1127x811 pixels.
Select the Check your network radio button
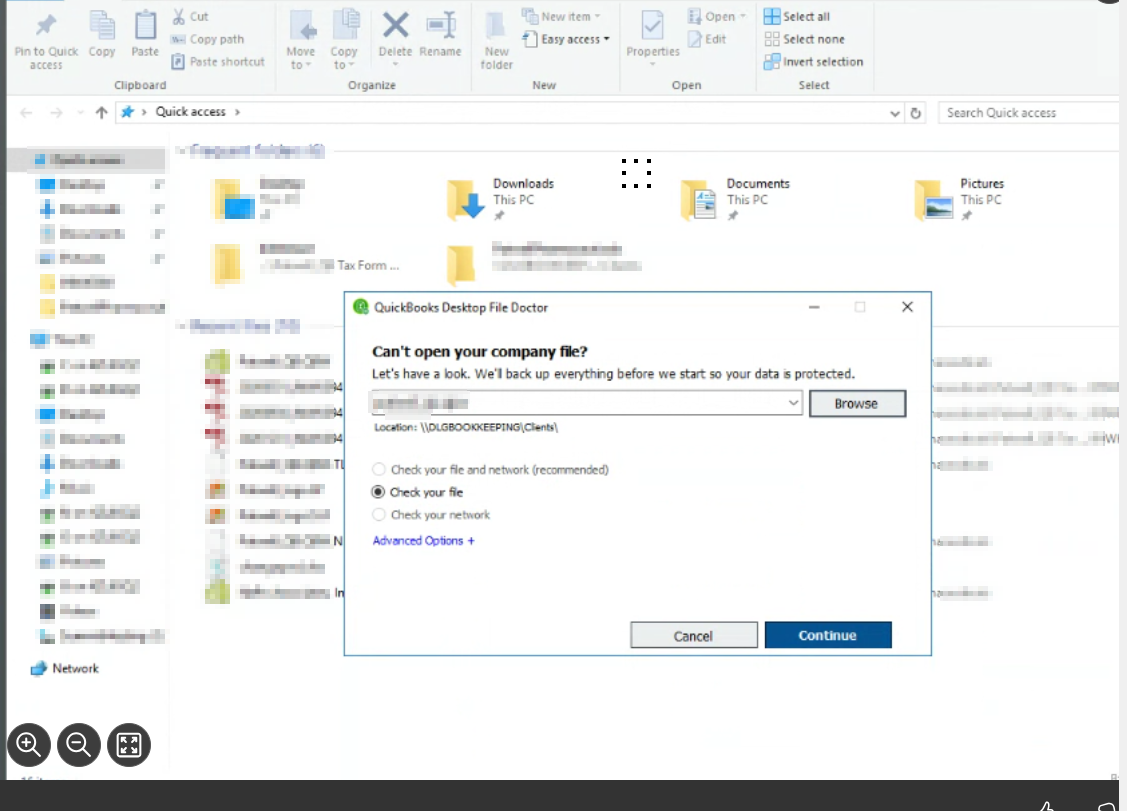click(379, 515)
